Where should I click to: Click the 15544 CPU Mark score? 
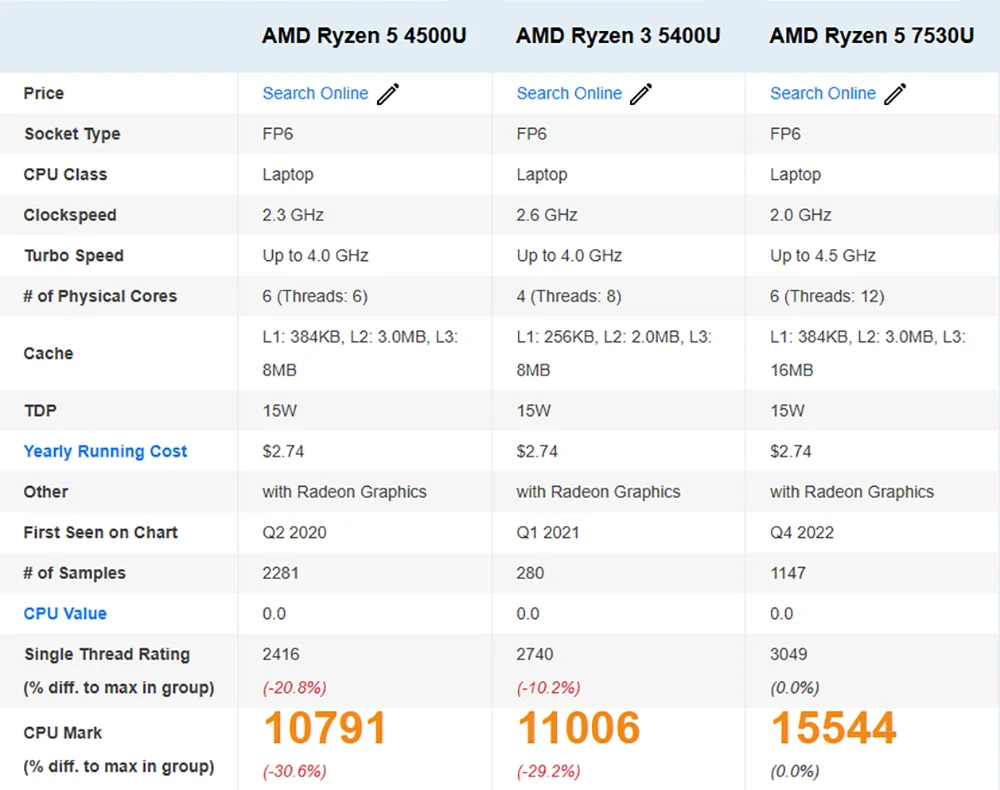coord(833,729)
